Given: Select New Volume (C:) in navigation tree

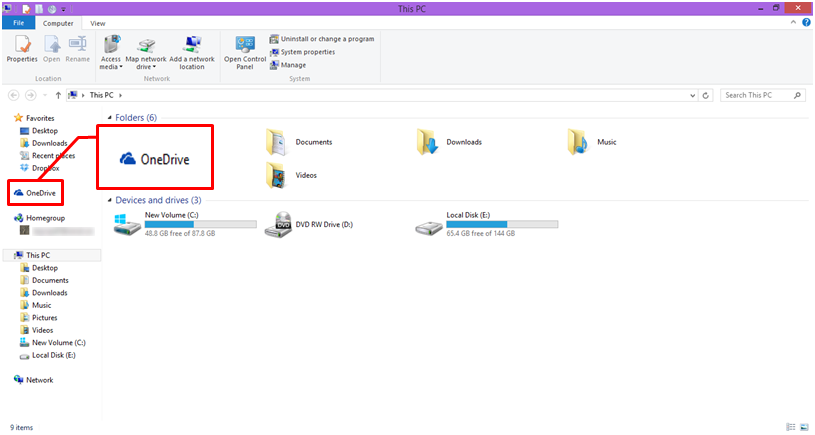Looking at the screenshot, I should pos(52,343).
